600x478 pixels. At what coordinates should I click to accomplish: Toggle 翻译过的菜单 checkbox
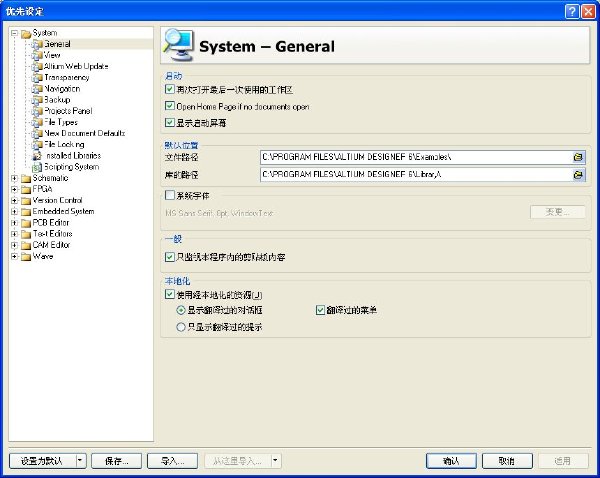[320, 310]
